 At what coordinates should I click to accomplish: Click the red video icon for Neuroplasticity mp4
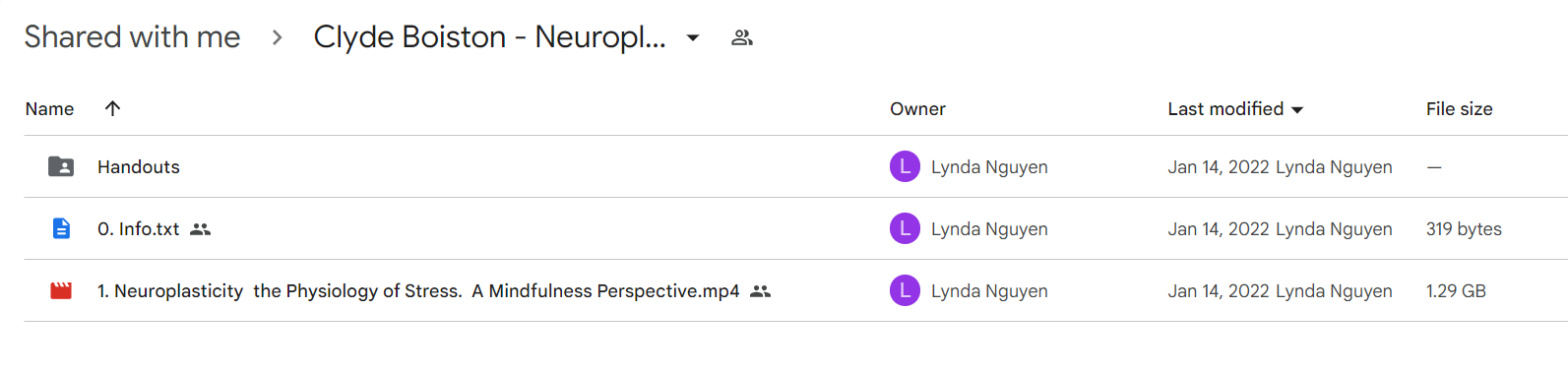tap(61, 290)
